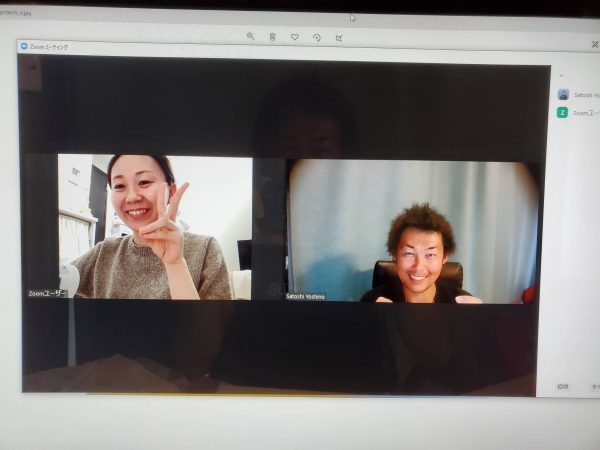Rotate the image using the rotate icon
Screen dimensions: 600x450
tap(316, 37)
